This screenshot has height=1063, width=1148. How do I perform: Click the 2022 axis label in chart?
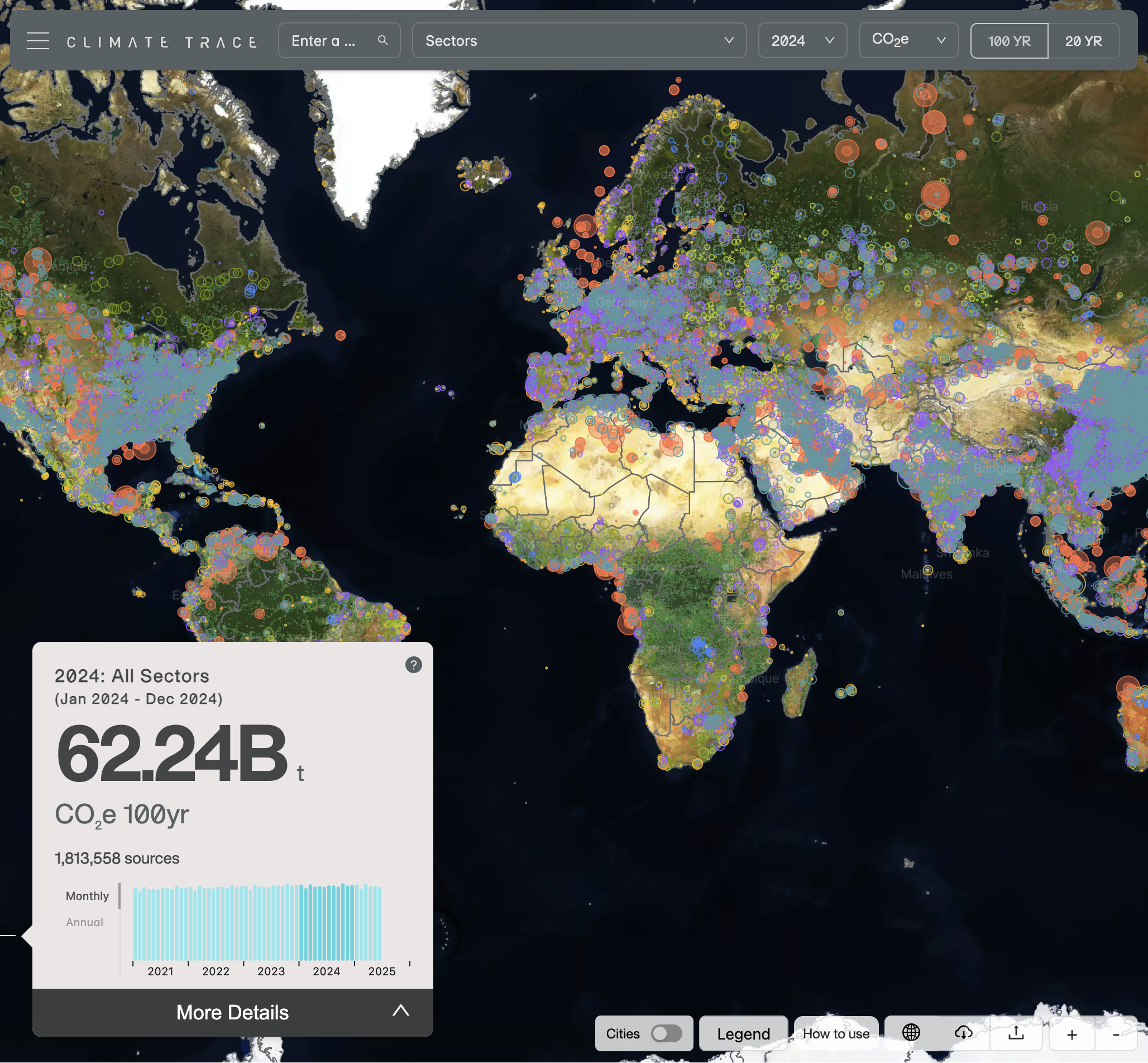click(x=216, y=971)
